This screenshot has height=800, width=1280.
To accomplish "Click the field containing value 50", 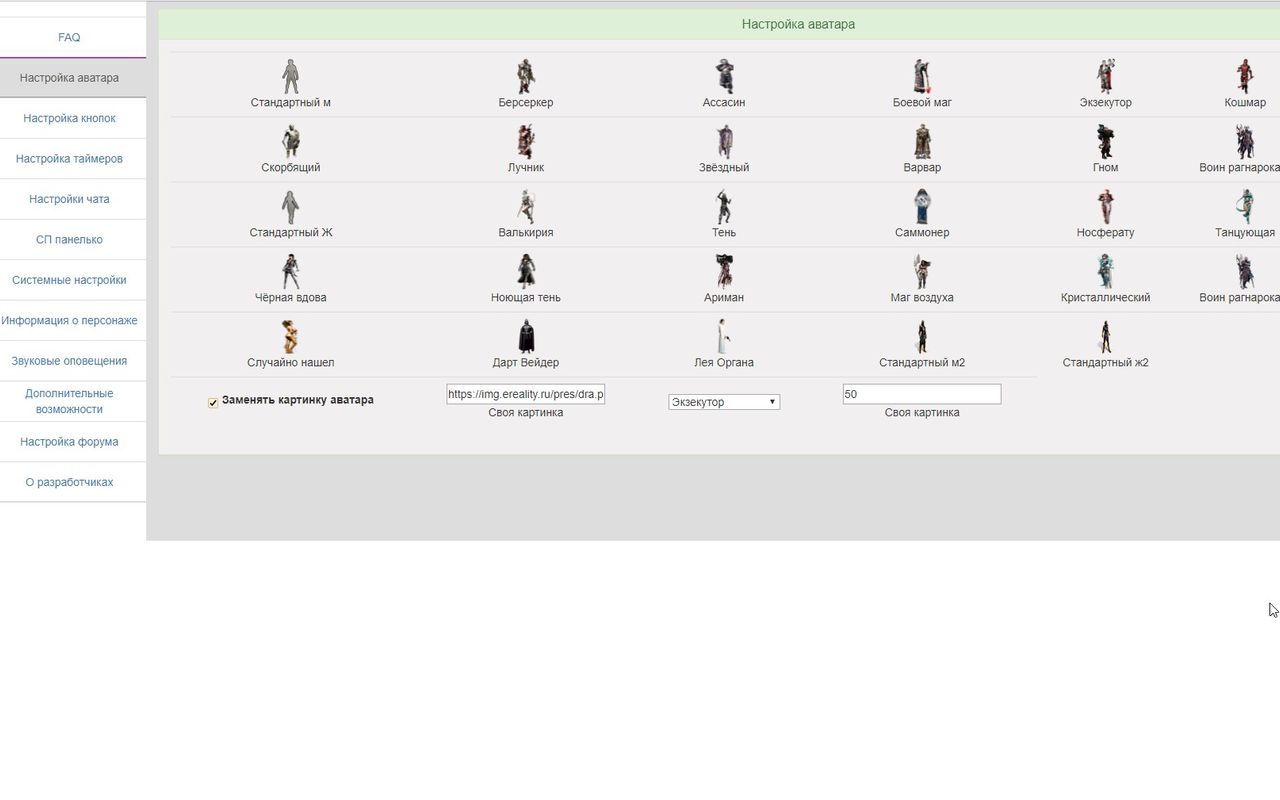I will [x=921, y=394].
